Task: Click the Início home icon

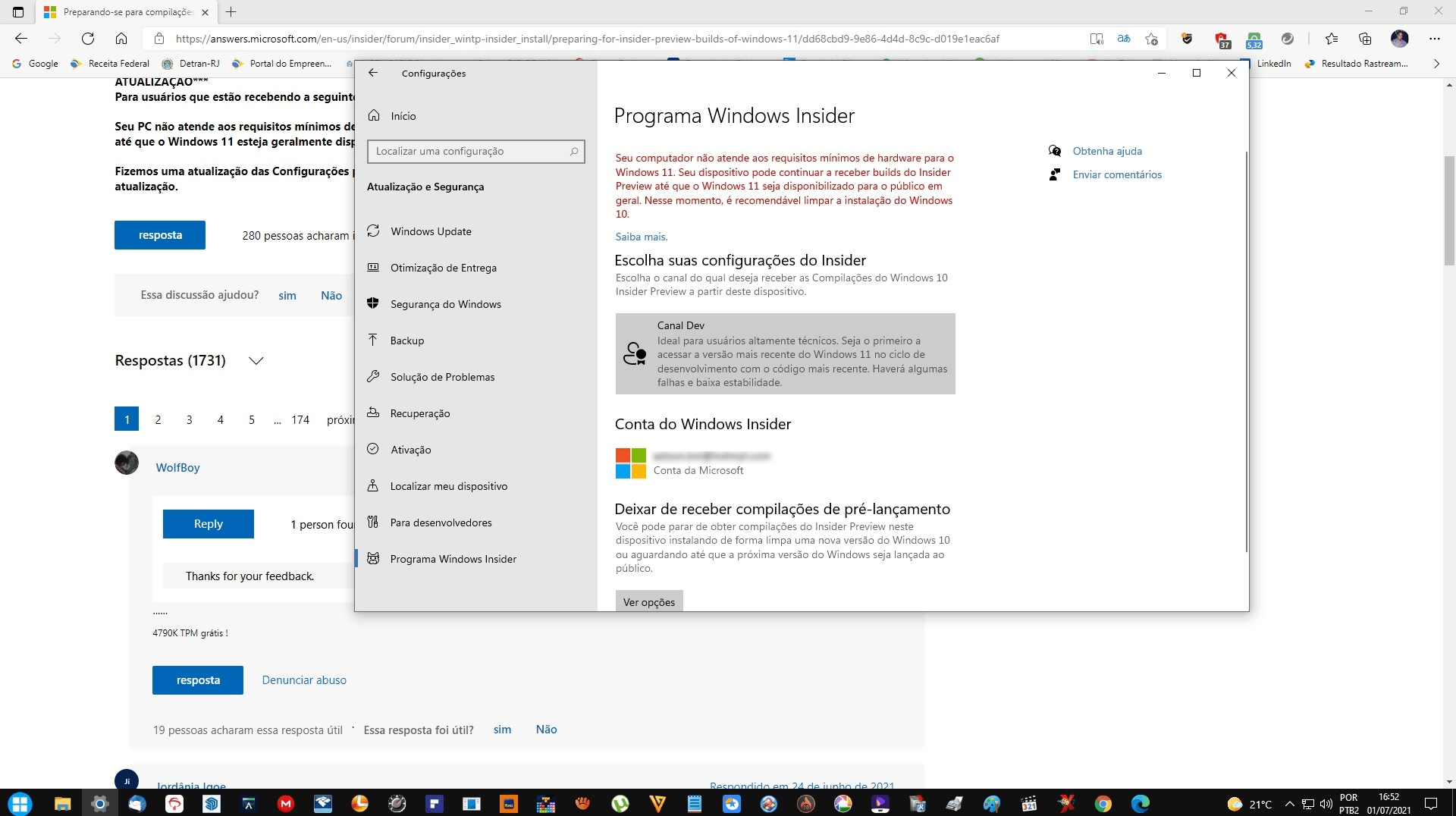Action: coord(374,116)
